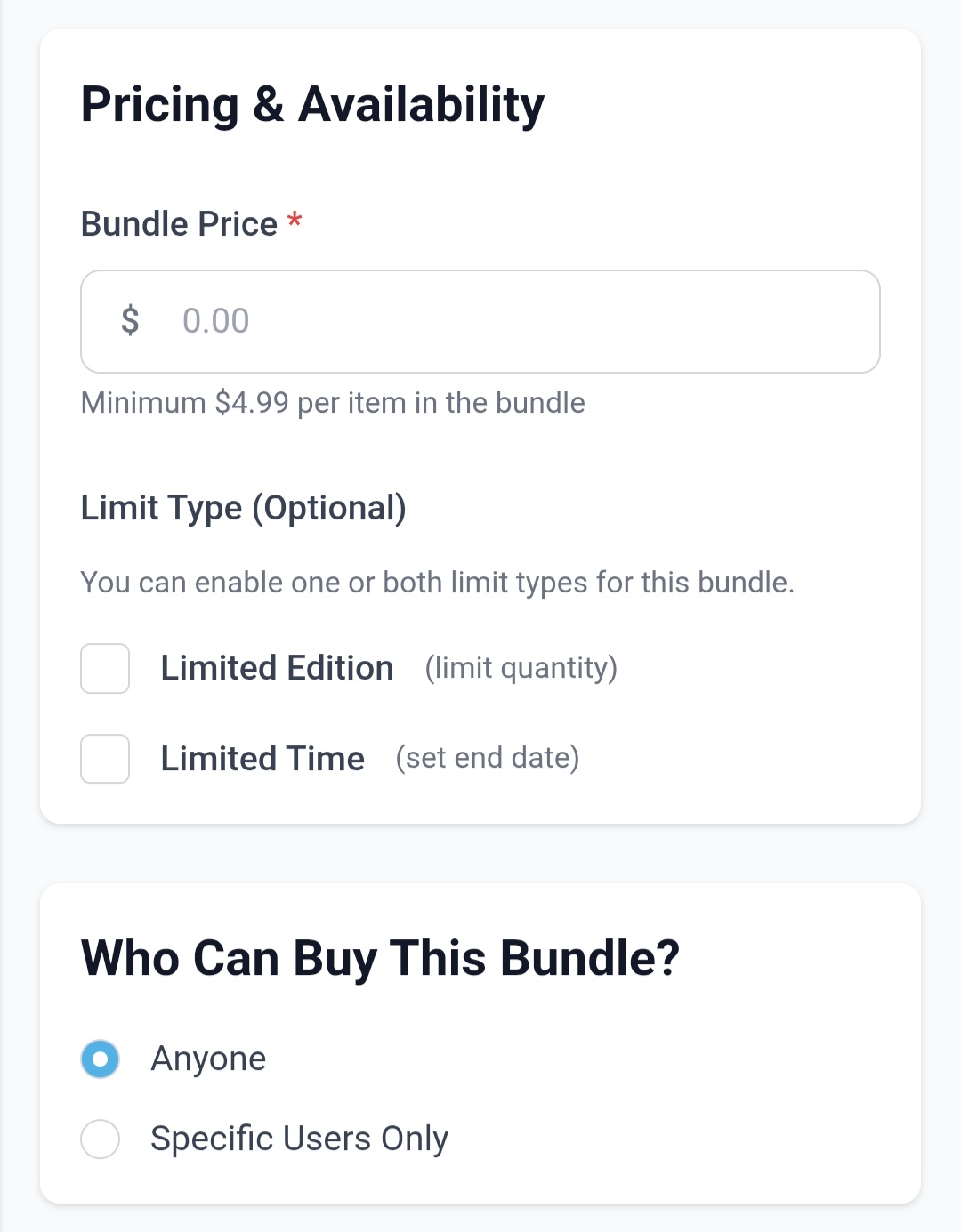Click the (limit quantity) hint text

click(521, 668)
